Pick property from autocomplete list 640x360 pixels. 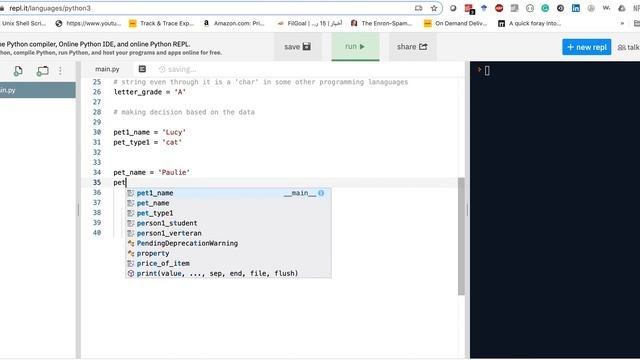tap(228, 253)
